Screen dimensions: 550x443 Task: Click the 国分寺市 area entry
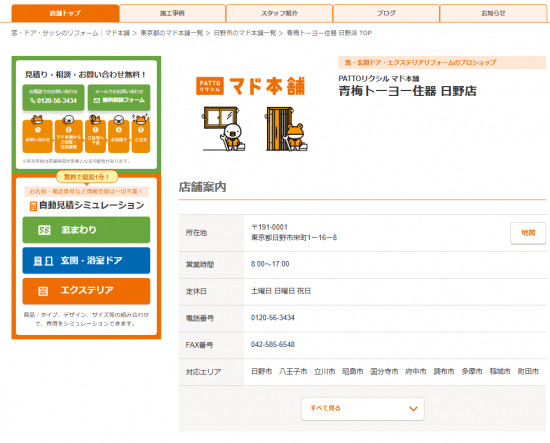click(x=384, y=371)
